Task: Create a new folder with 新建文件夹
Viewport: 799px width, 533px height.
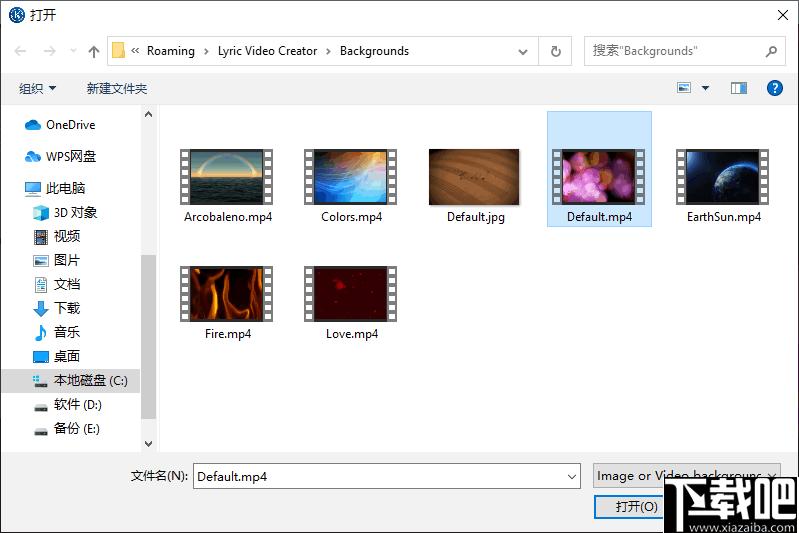Action: (x=117, y=89)
